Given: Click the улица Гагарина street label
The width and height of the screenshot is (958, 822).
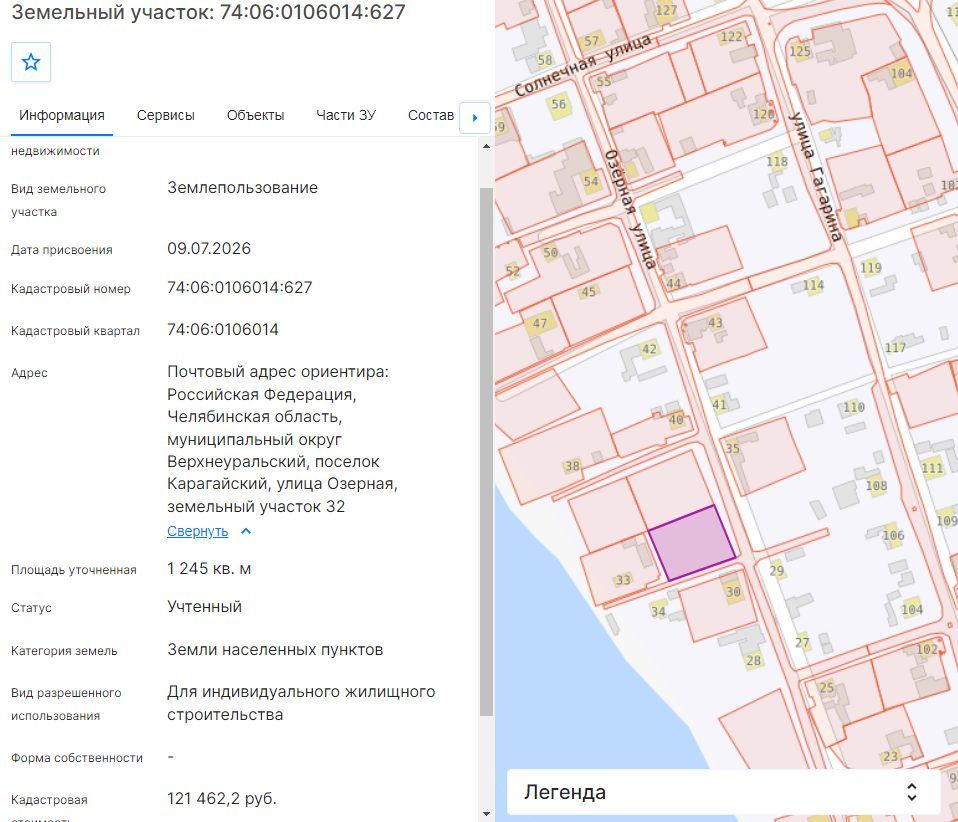Looking at the screenshot, I should click(814, 177).
